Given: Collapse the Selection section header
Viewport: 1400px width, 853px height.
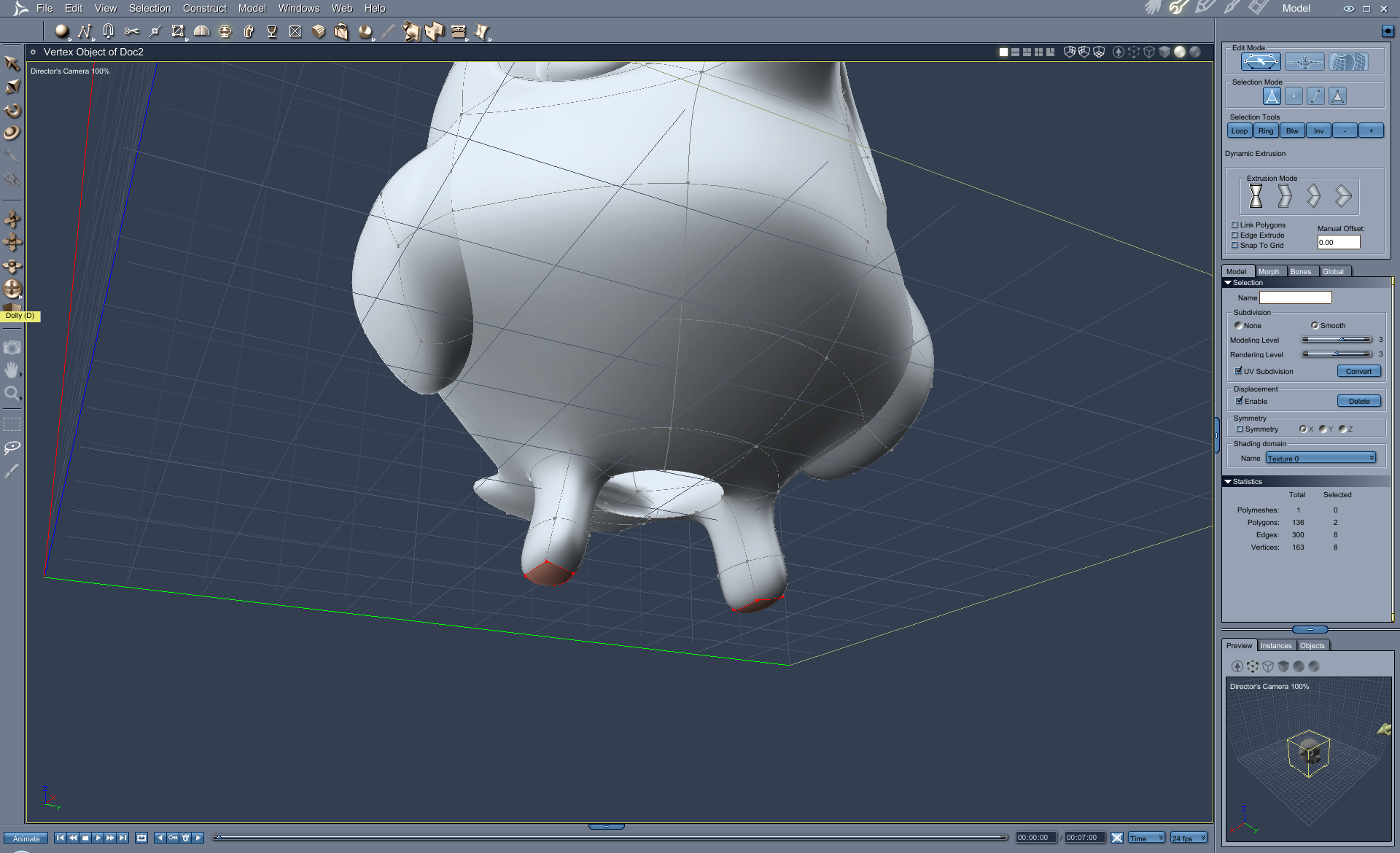Looking at the screenshot, I should pyautogui.click(x=1228, y=282).
